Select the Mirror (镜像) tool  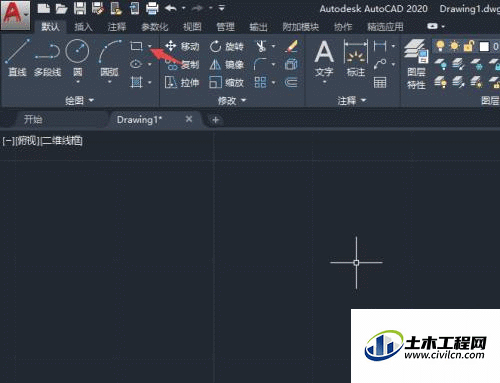point(227,64)
